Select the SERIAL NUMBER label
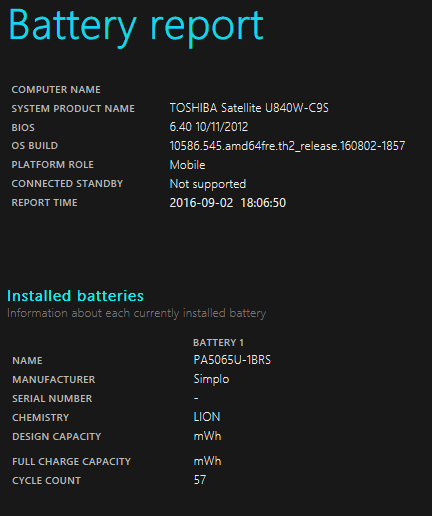432x516 pixels. tap(52, 399)
